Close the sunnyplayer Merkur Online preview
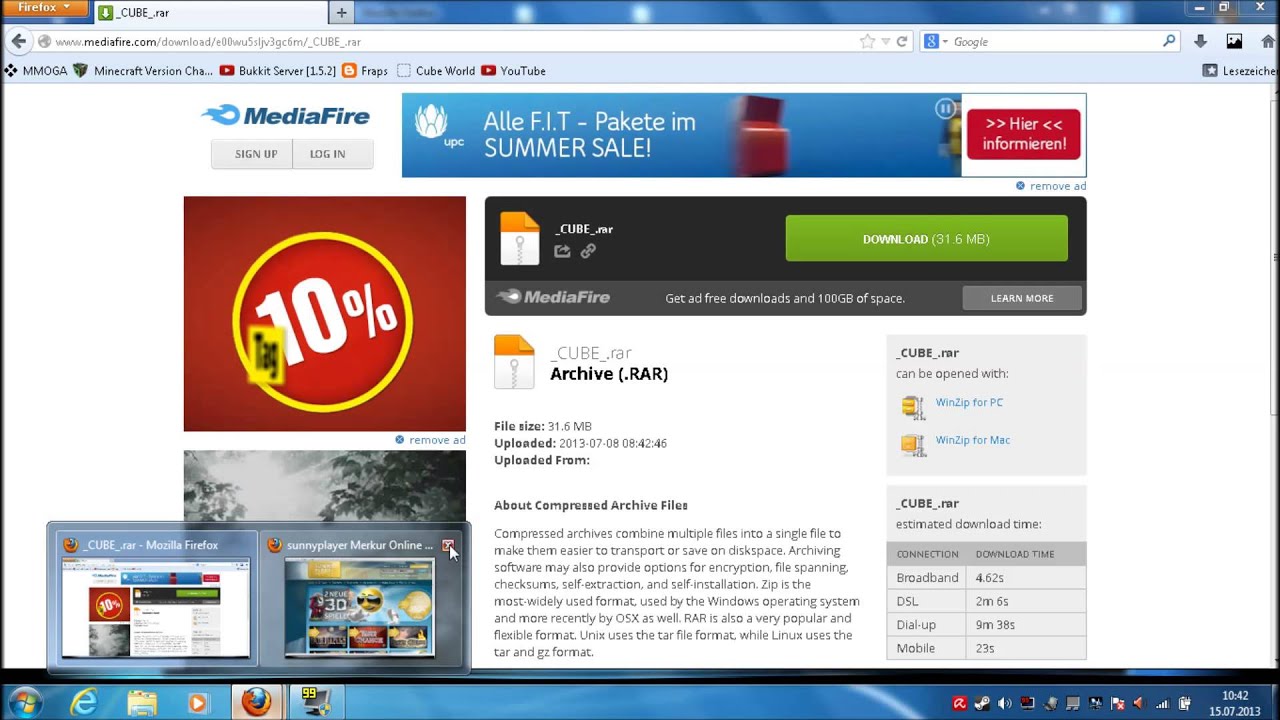The width and height of the screenshot is (1280, 720). point(448,545)
